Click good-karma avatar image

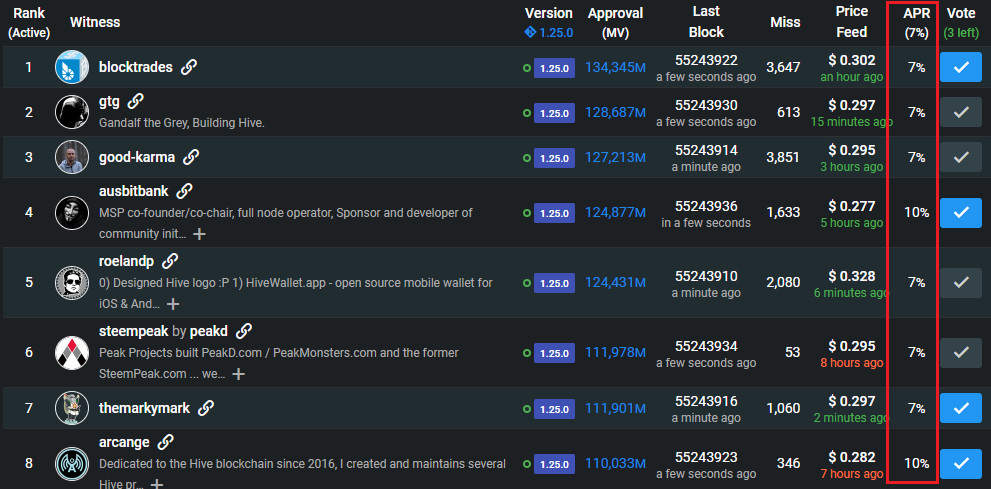click(x=71, y=157)
